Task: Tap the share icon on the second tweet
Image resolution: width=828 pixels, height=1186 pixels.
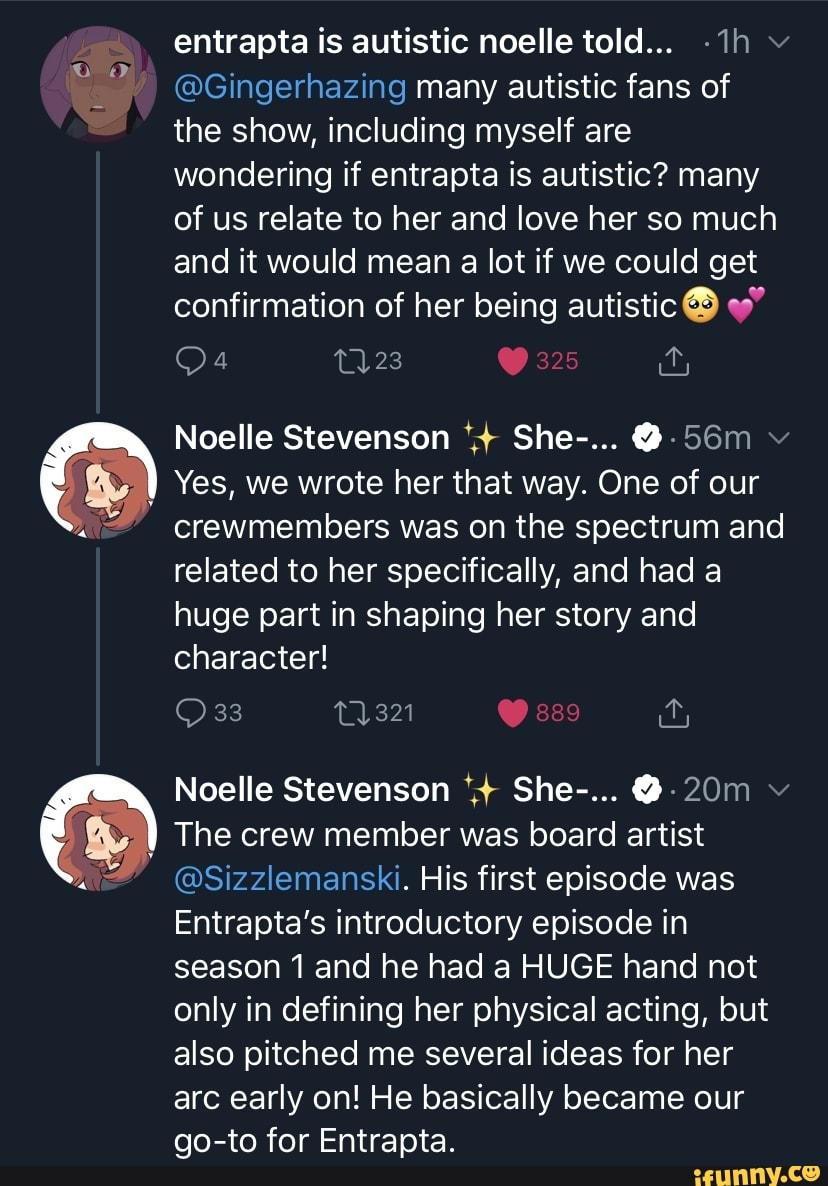Action: 672,712
